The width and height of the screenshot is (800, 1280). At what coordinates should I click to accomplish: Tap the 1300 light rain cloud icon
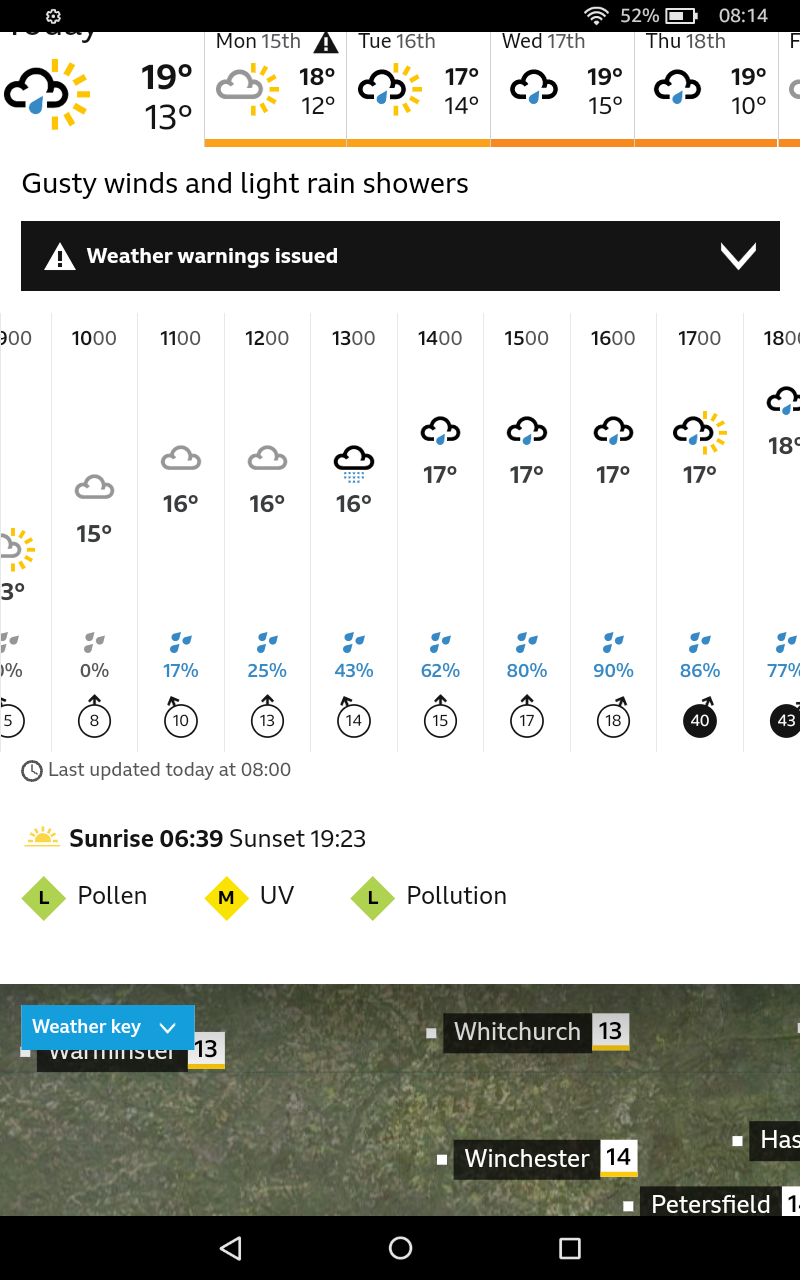coord(353,464)
